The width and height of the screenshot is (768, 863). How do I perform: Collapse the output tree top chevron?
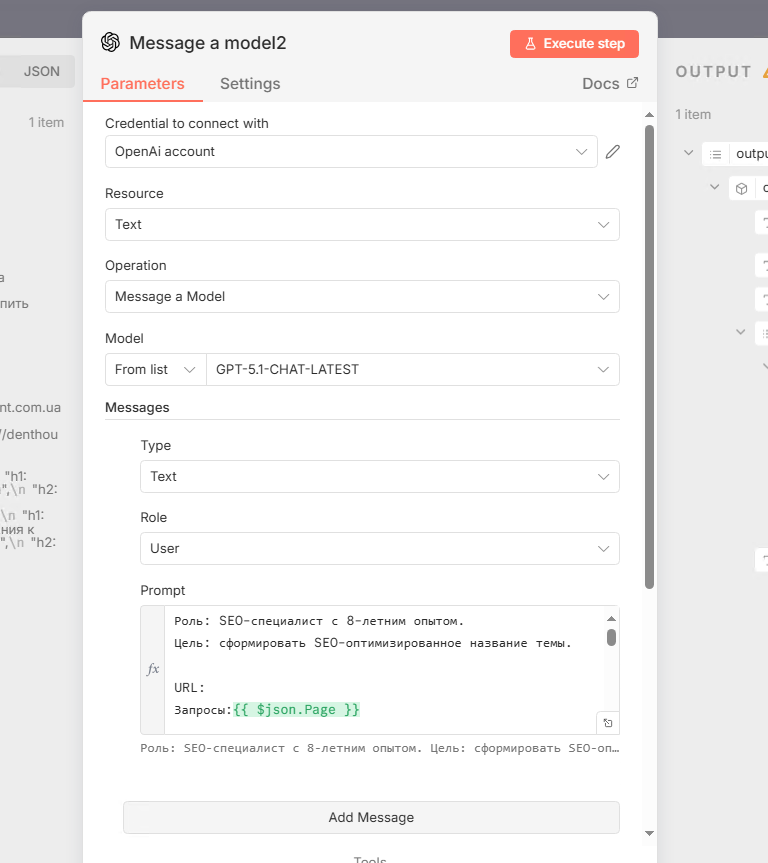point(688,152)
